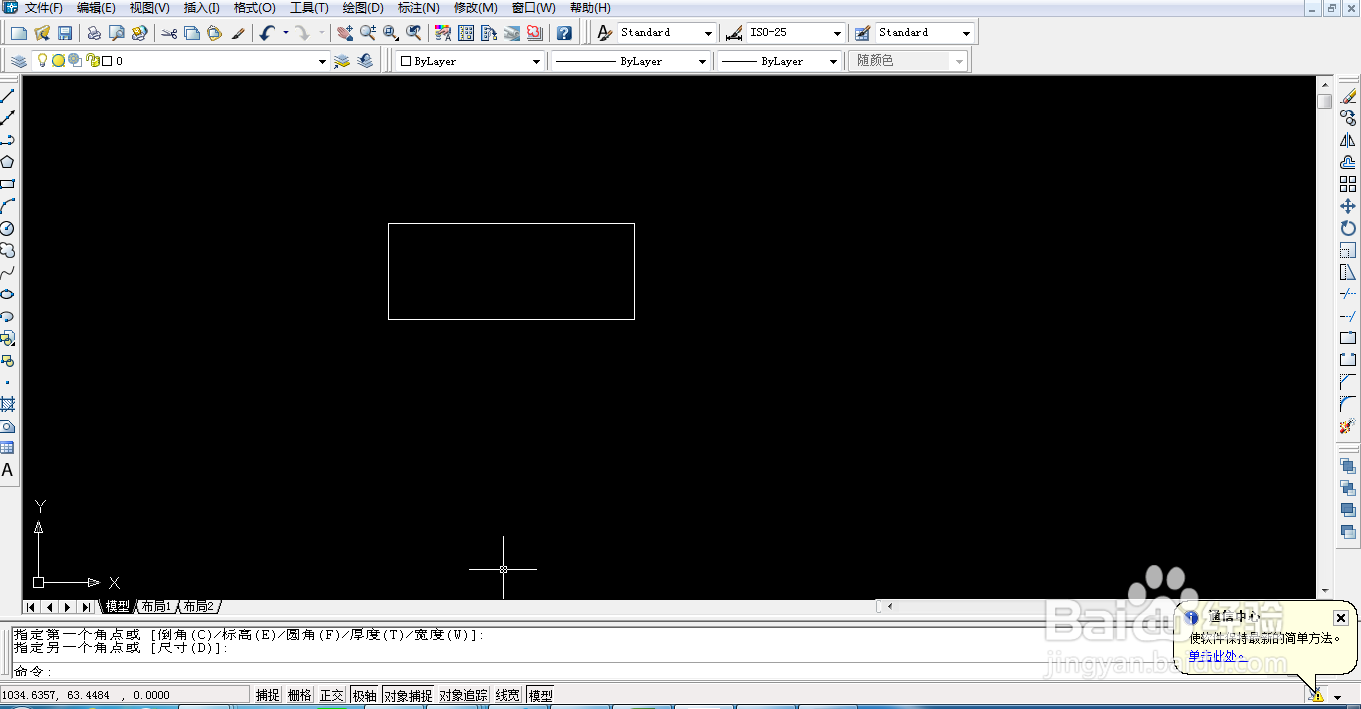Click the Match Properties brush icon
Image resolution: width=1361 pixels, height=709 pixels.
coord(238,33)
